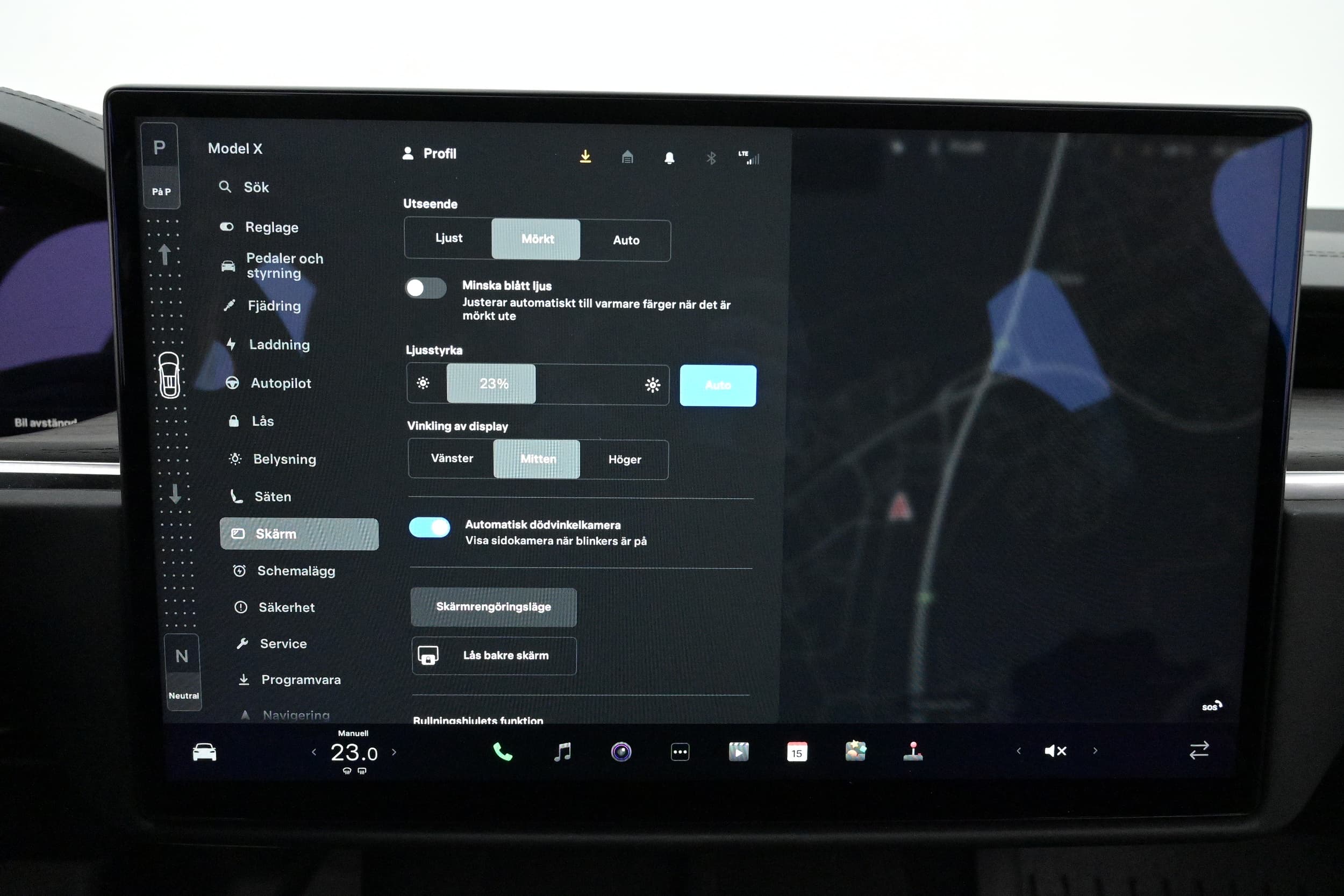Viewport: 1344px width, 896px height.
Task: Tap the rear defrost icon under temperature
Action: pos(362,771)
